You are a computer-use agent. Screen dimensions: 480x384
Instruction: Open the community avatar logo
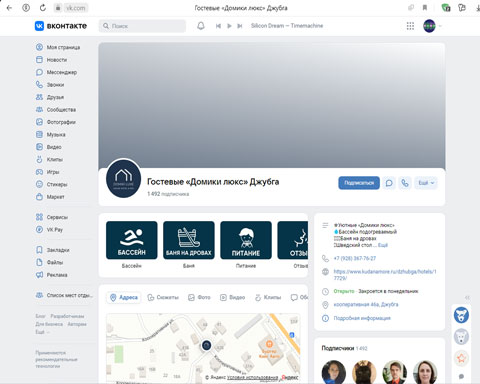point(123,179)
